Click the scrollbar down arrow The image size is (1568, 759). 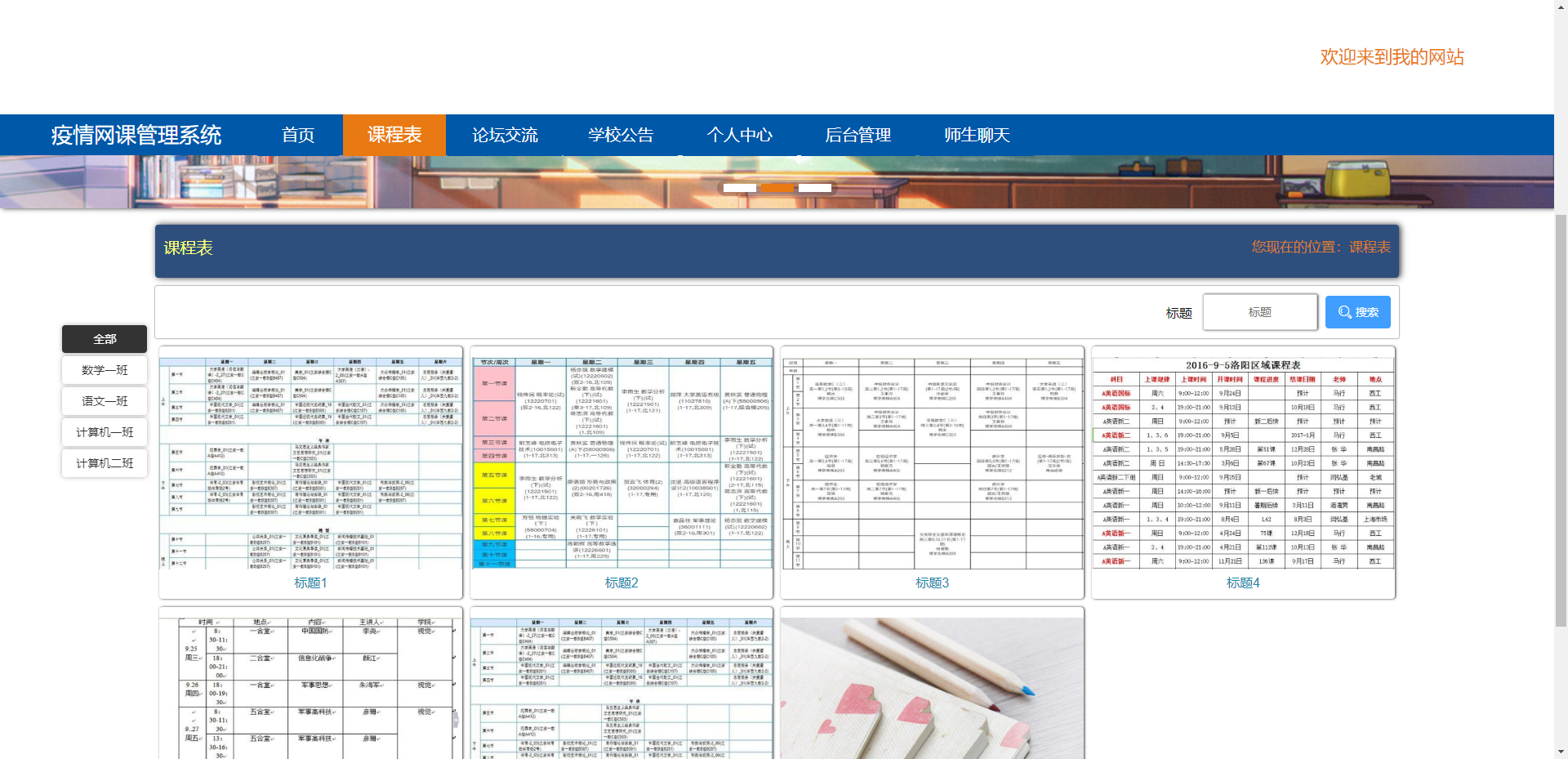pos(1561,752)
